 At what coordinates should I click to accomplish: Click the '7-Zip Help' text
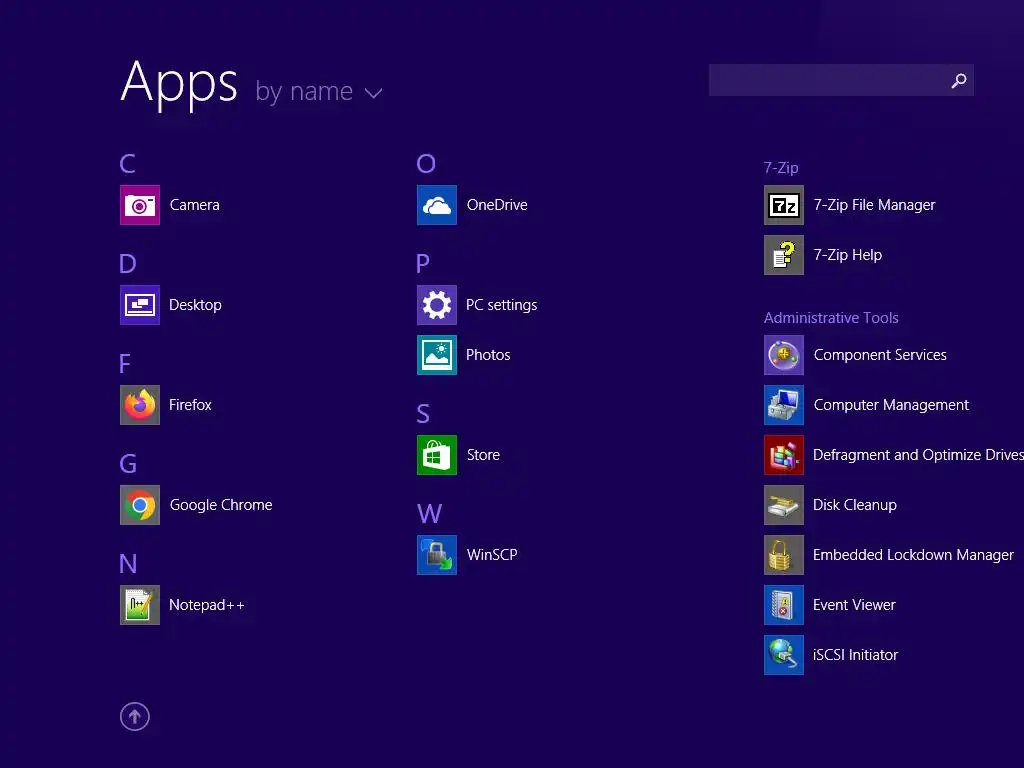(847, 255)
